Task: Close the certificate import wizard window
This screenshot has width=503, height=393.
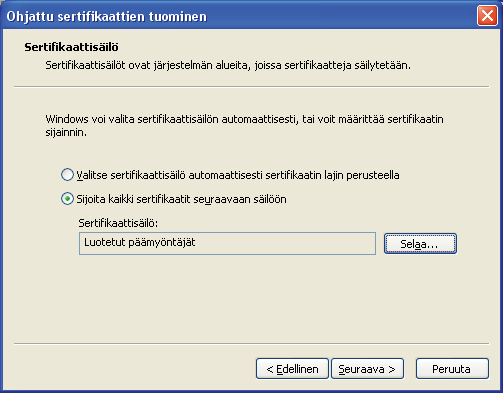Action: point(487,16)
